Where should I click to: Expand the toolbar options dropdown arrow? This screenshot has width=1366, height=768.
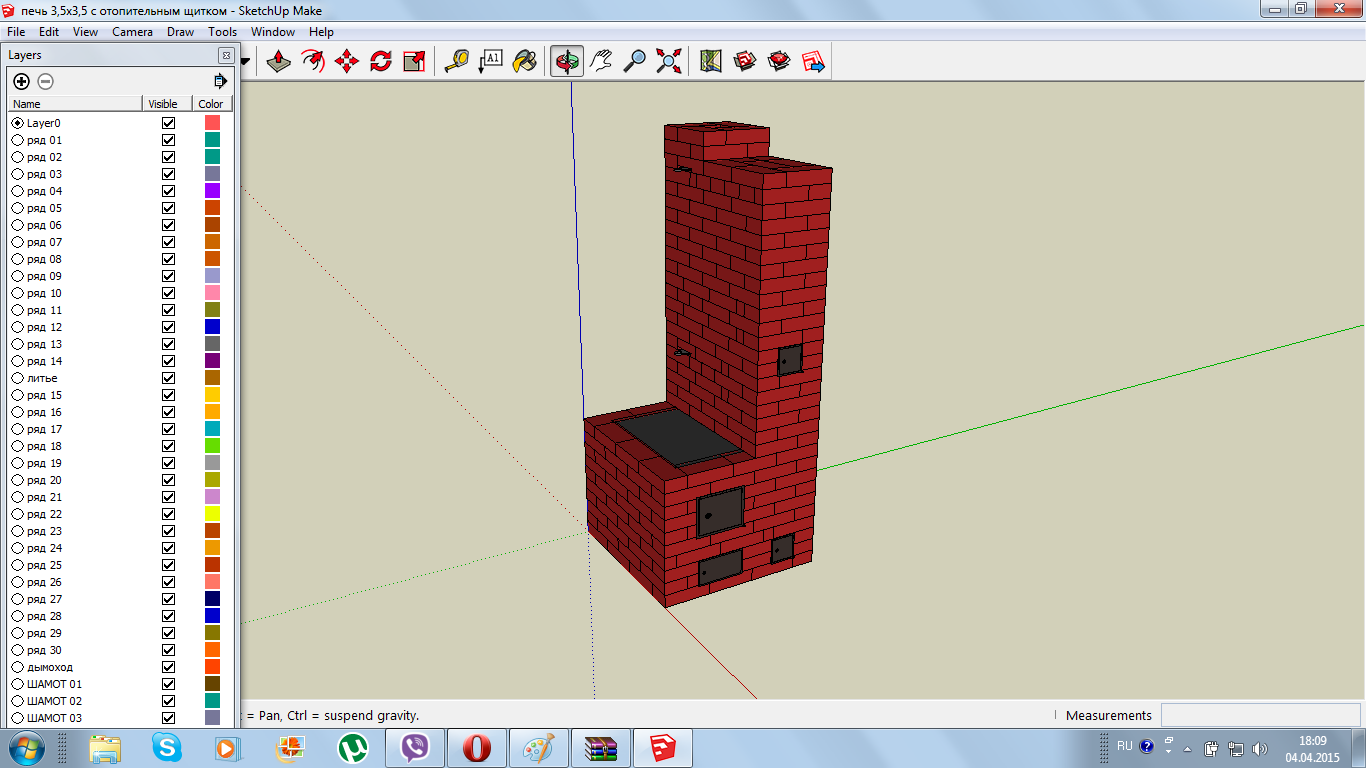tap(246, 62)
